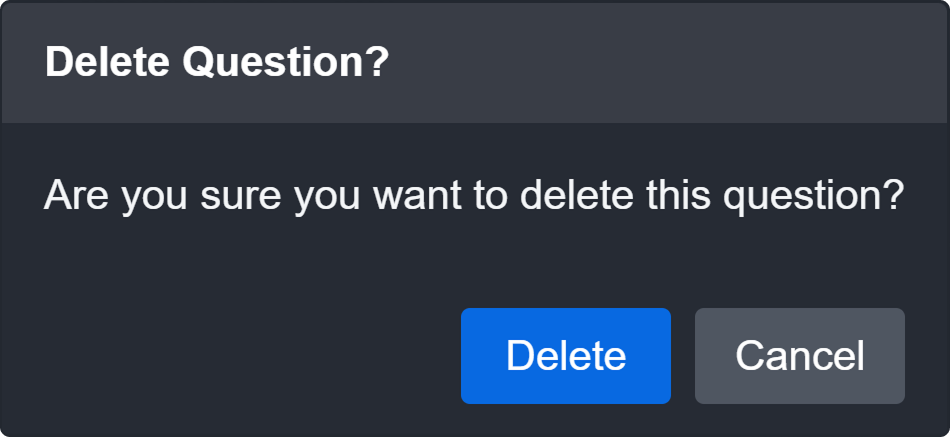Click the gray Cancel button
The height and width of the screenshot is (437, 950).
pos(799,356)
